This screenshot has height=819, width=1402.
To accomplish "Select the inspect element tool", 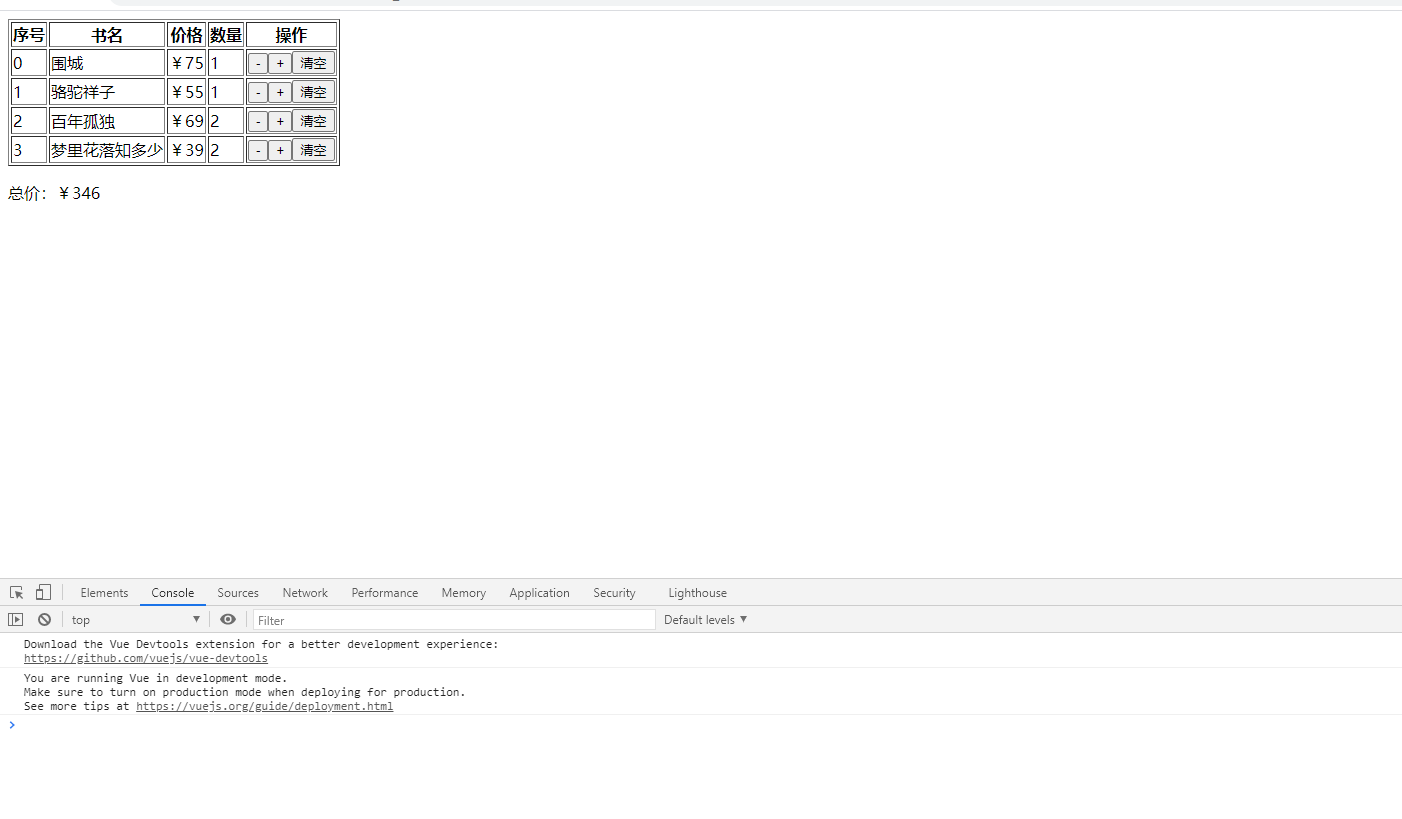I will (x=16, y=592).
